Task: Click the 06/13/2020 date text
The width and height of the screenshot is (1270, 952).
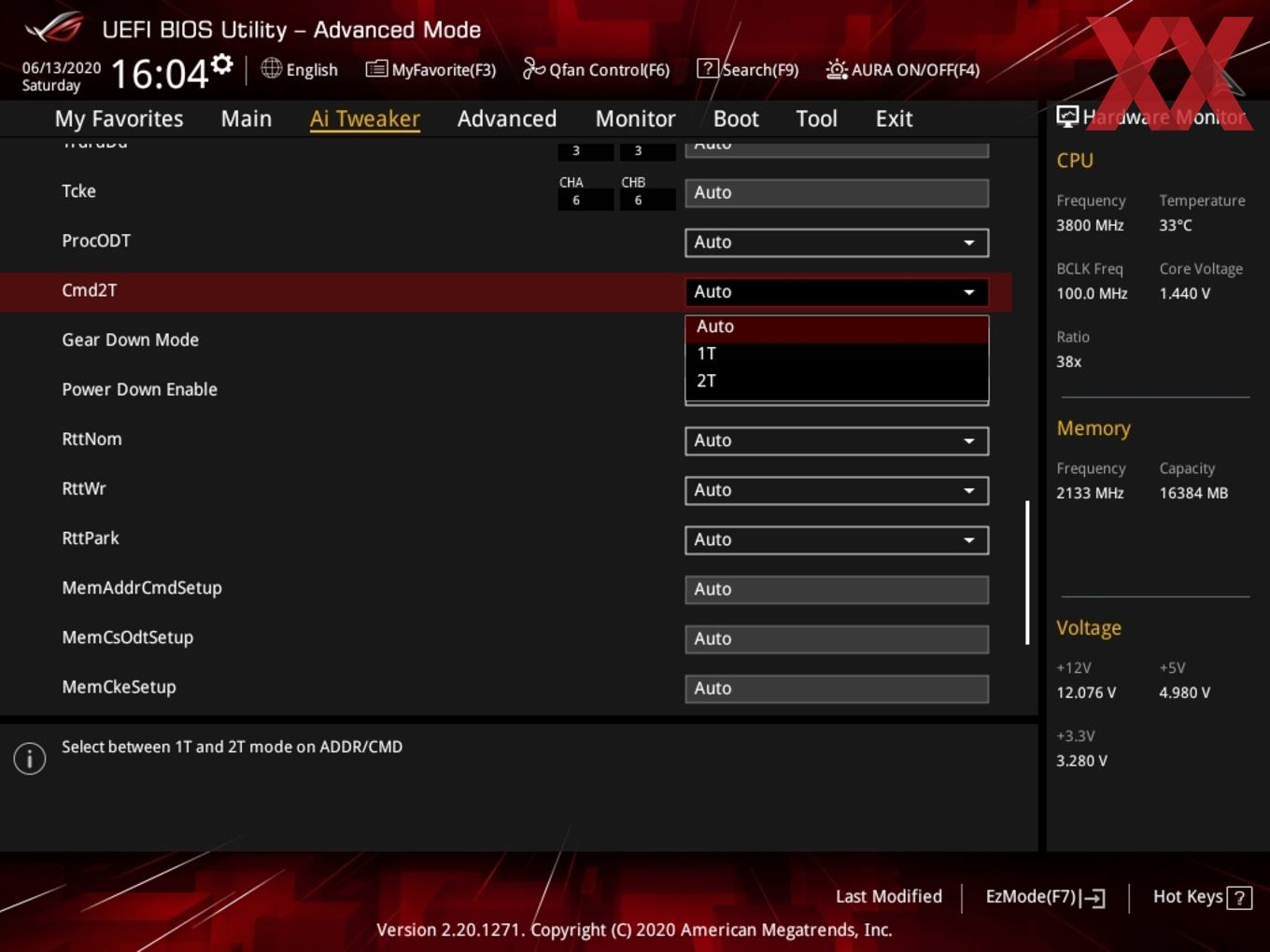Action: pos(62,68)
